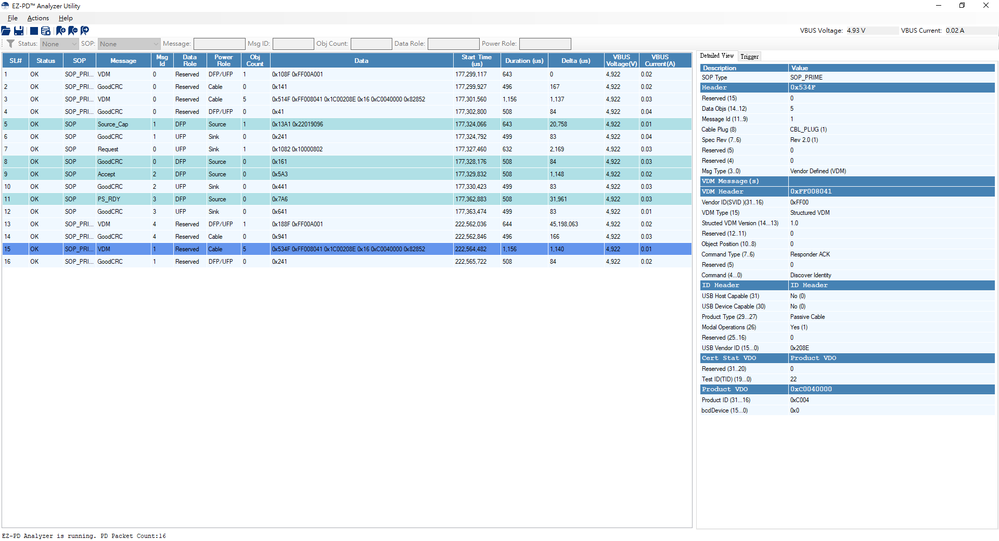
Task: Switch to the Trigger tab
Action: tap(749, 57)
